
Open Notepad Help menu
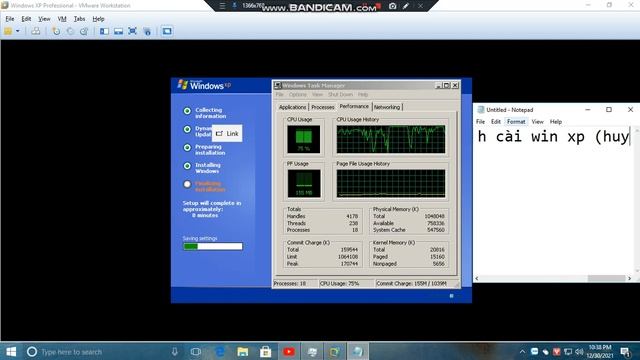point(556,122)
